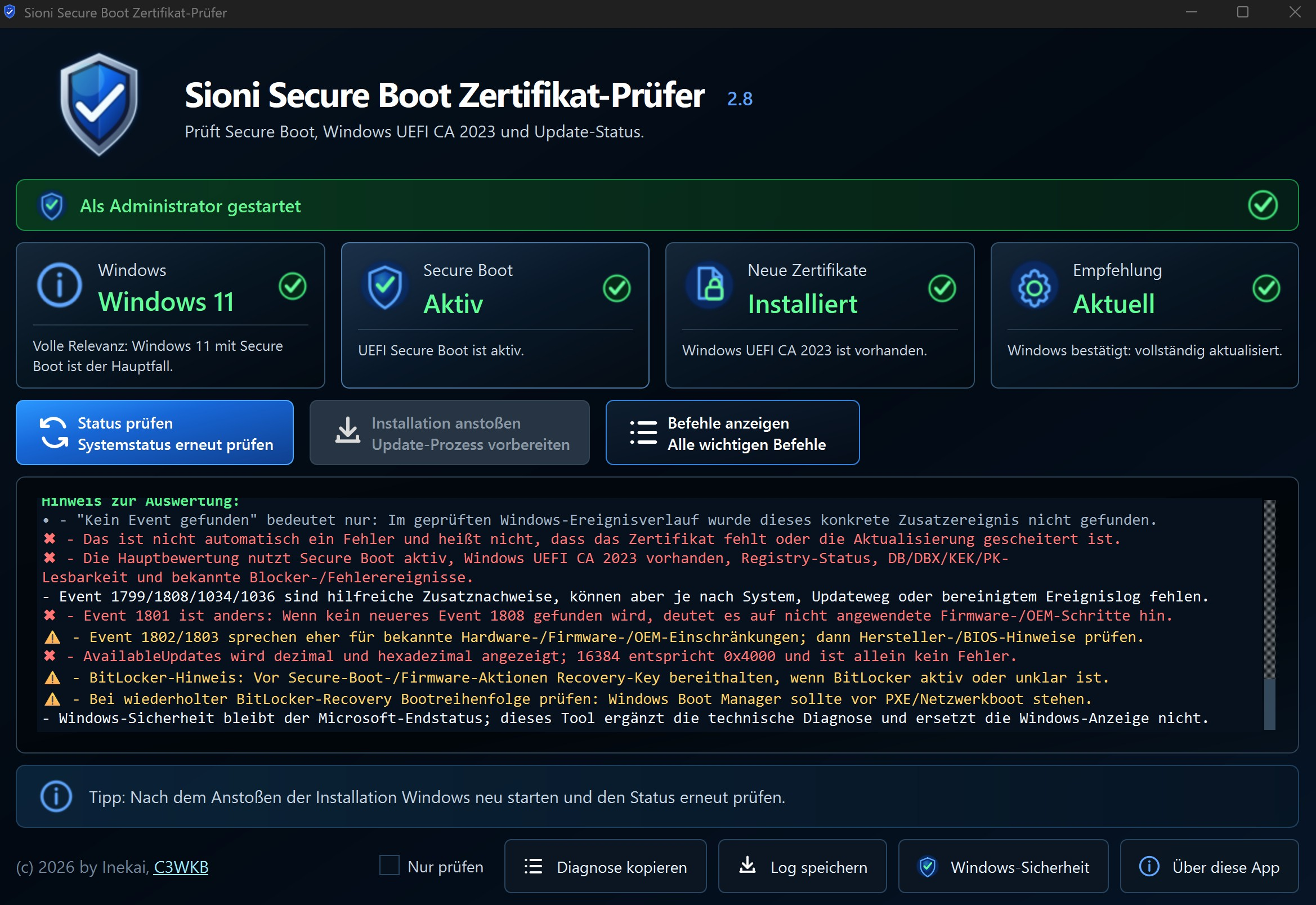1316x905 pixels.
Task: Click the large shield logo in header
Action: [99, 104]
